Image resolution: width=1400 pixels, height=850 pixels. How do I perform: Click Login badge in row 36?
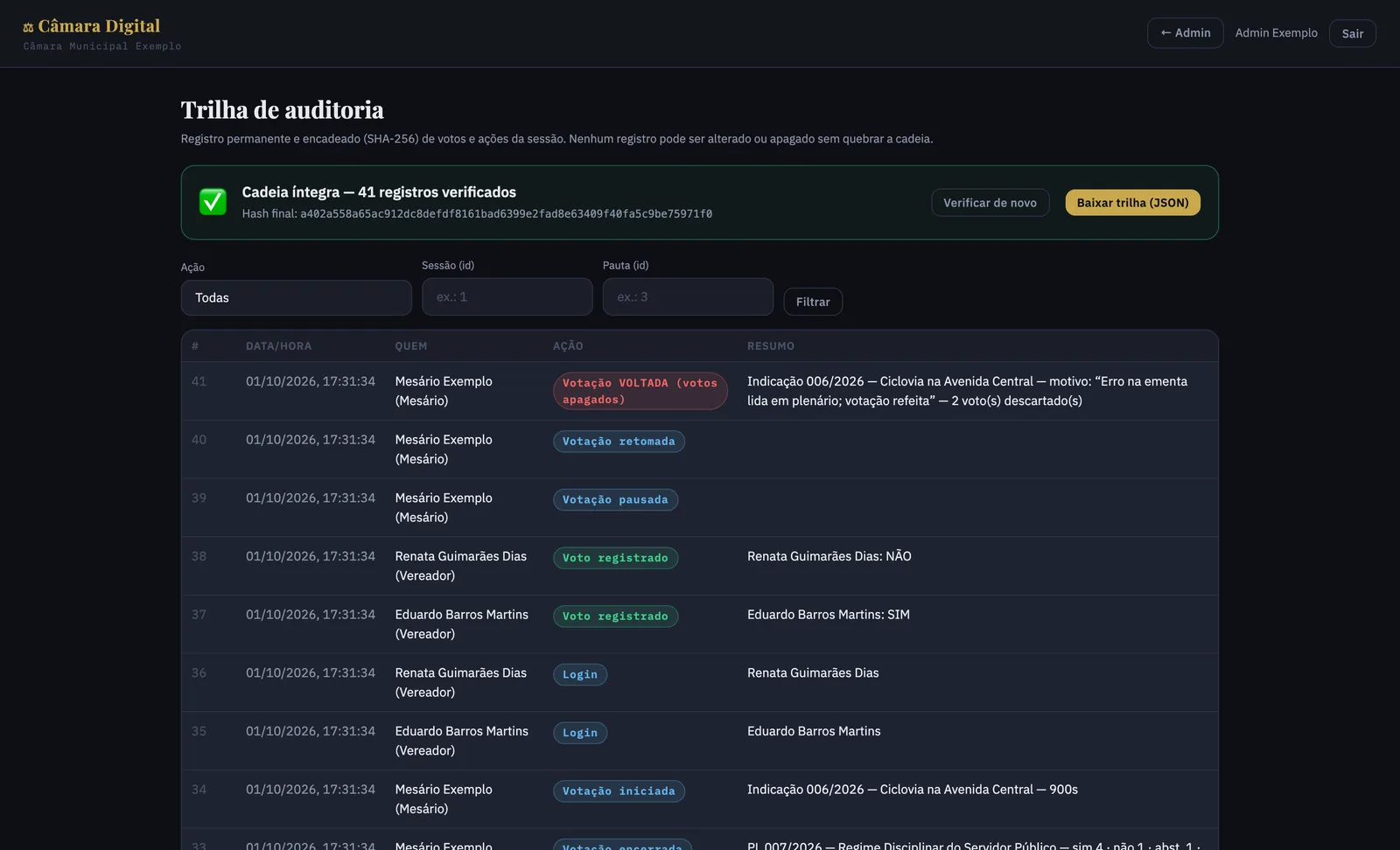[x=580, y=675]
